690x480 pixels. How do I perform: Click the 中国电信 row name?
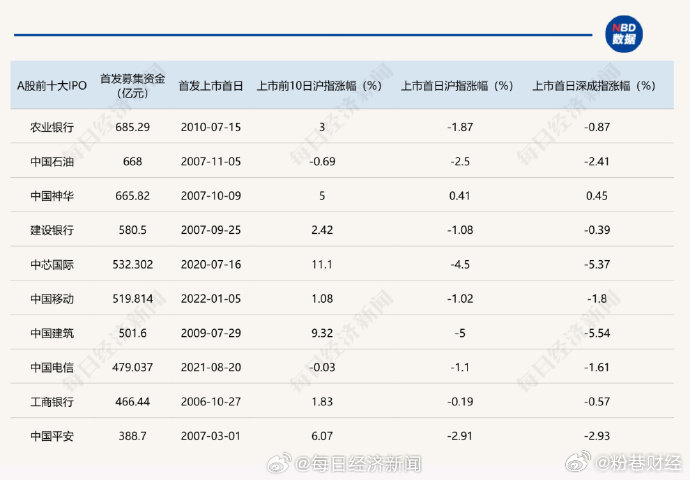tap(52, 367)
